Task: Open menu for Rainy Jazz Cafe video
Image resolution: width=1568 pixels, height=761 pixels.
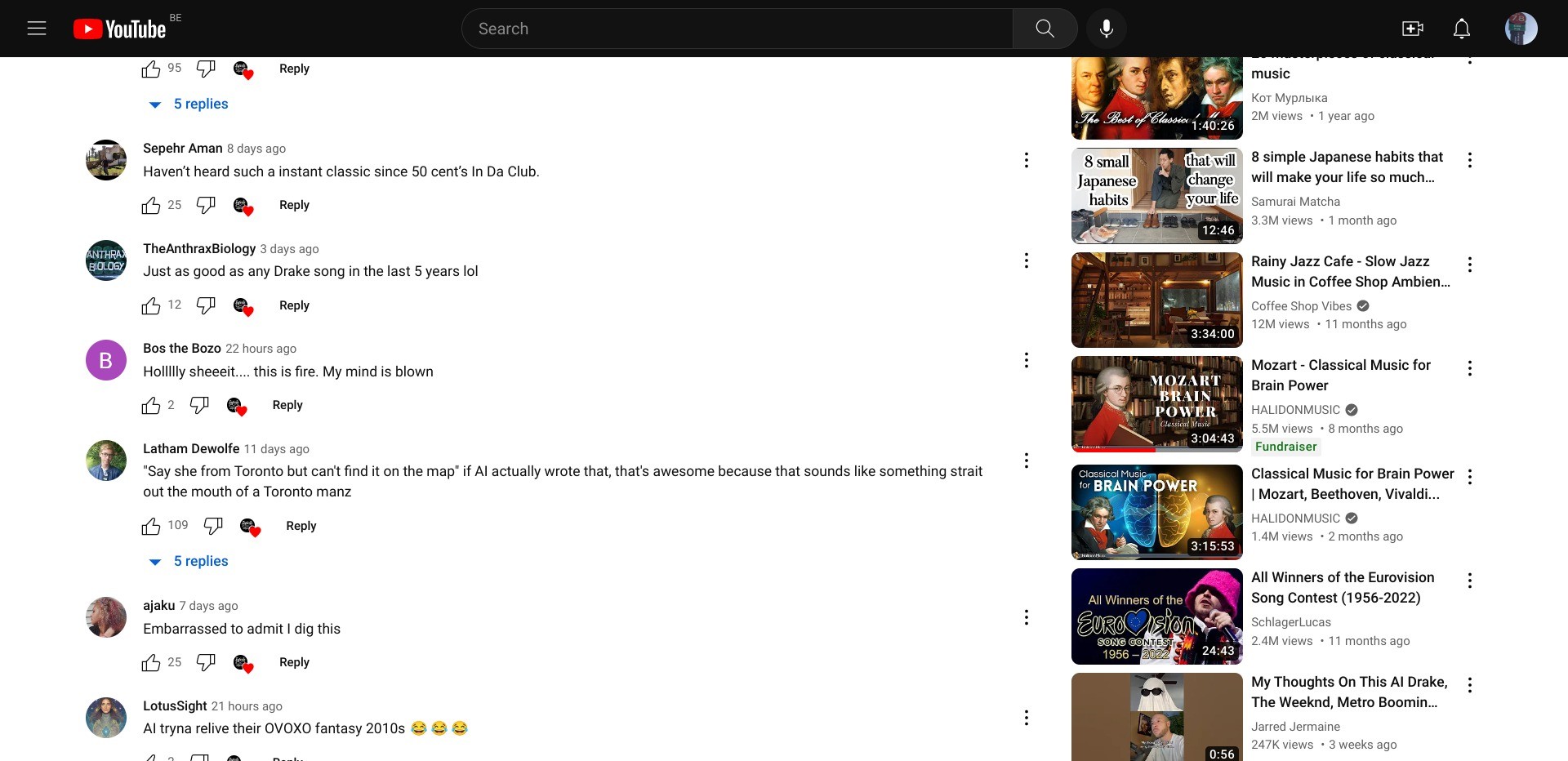Action: (1469, 265)
